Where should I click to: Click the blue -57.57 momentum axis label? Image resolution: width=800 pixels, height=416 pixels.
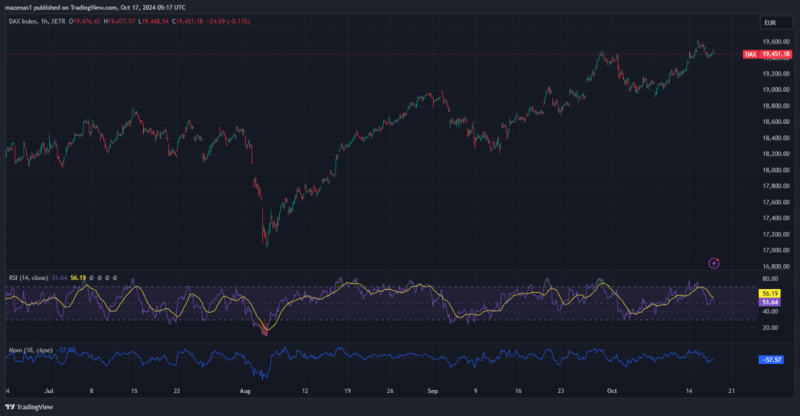tap(771, 360)
